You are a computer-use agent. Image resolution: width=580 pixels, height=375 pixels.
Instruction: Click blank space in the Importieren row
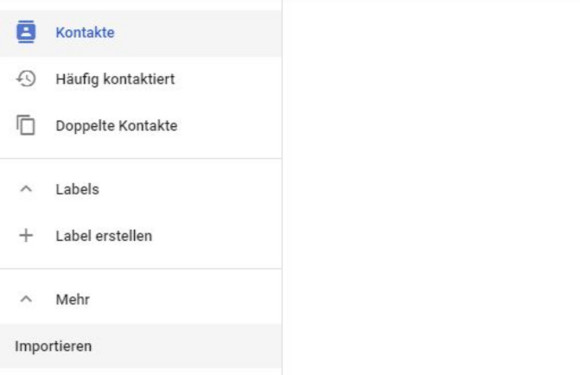click(x=185, y=346)
